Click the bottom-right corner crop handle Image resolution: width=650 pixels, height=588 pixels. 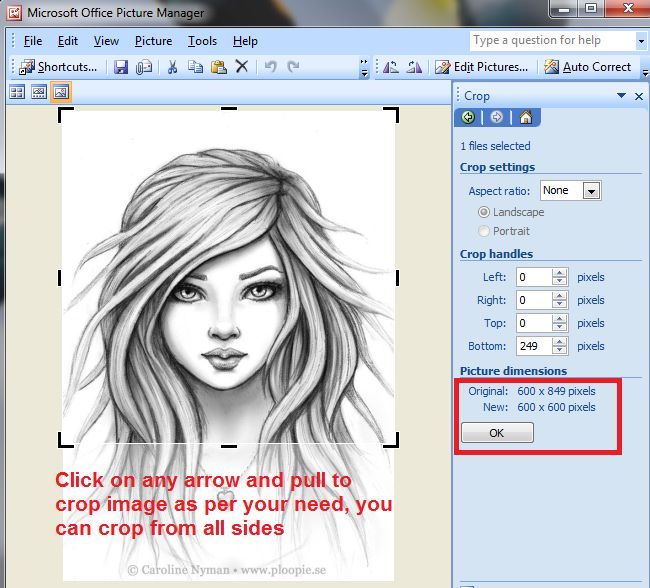(x=391, y=440)
